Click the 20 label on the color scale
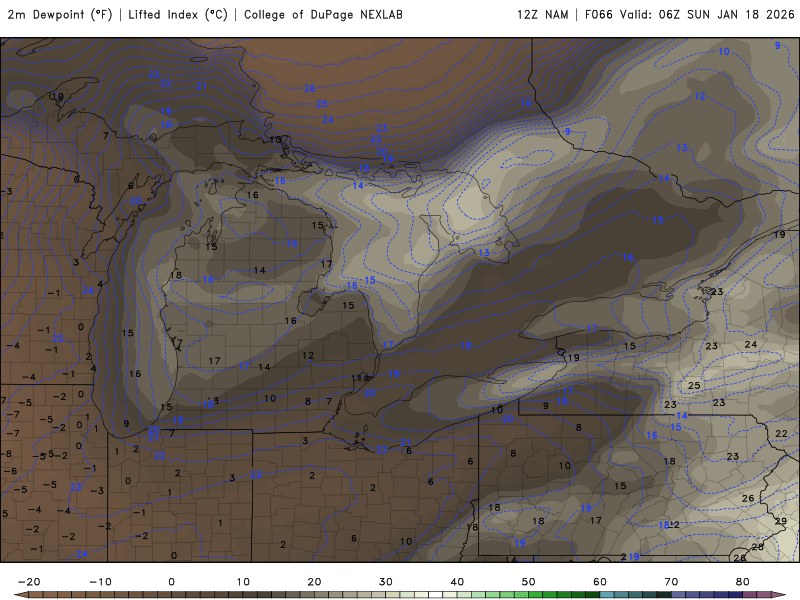This screenshot has width=800, height=600. tap(314, 582)
